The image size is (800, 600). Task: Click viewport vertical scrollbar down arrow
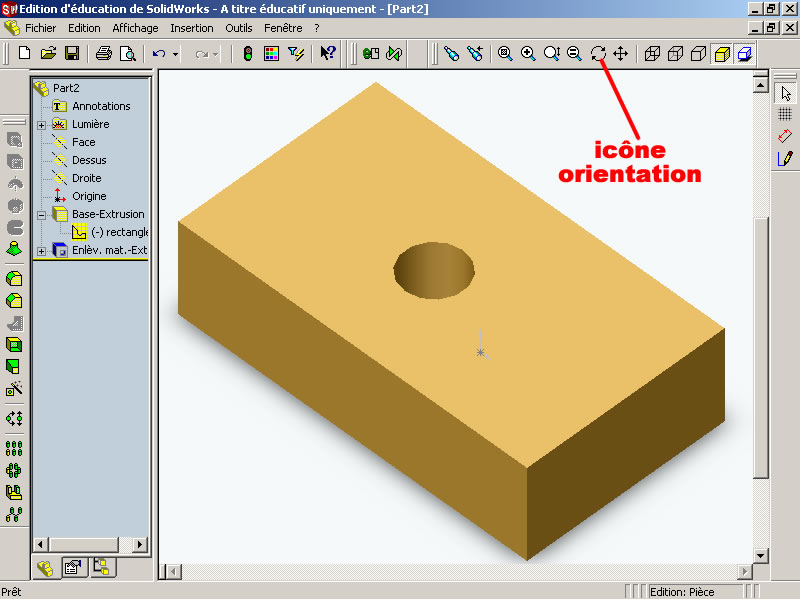pos(760,555)
